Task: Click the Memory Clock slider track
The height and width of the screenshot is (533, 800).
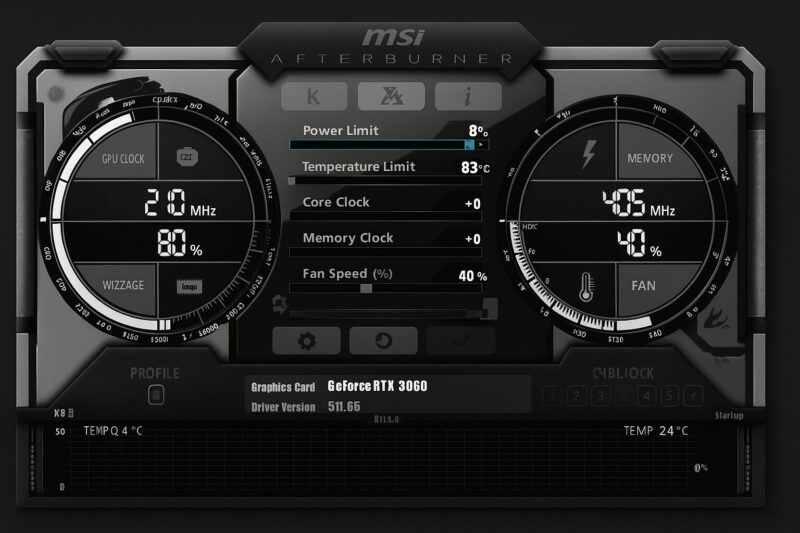Action: coord(385,252)
